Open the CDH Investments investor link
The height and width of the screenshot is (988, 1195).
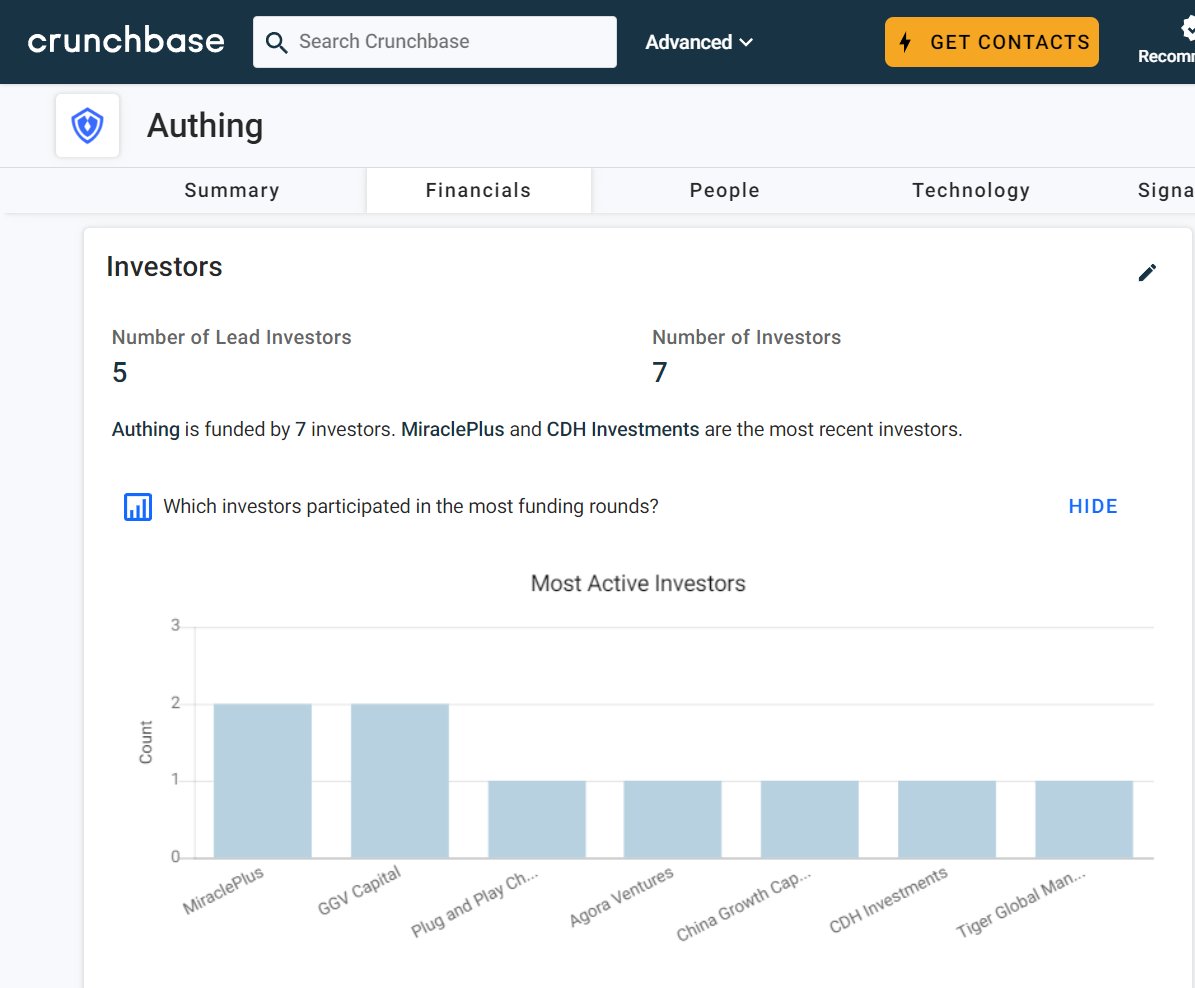click(x=623, y=429)
